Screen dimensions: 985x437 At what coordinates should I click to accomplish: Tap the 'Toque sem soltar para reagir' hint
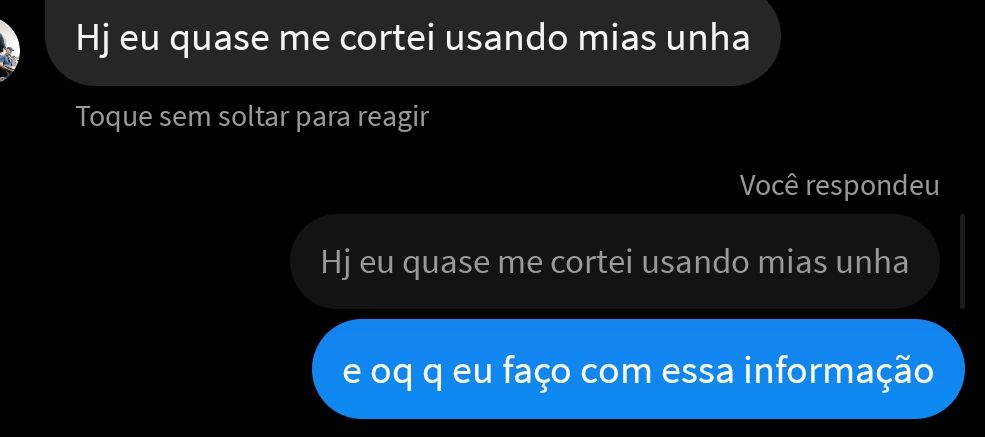(252, 117)
